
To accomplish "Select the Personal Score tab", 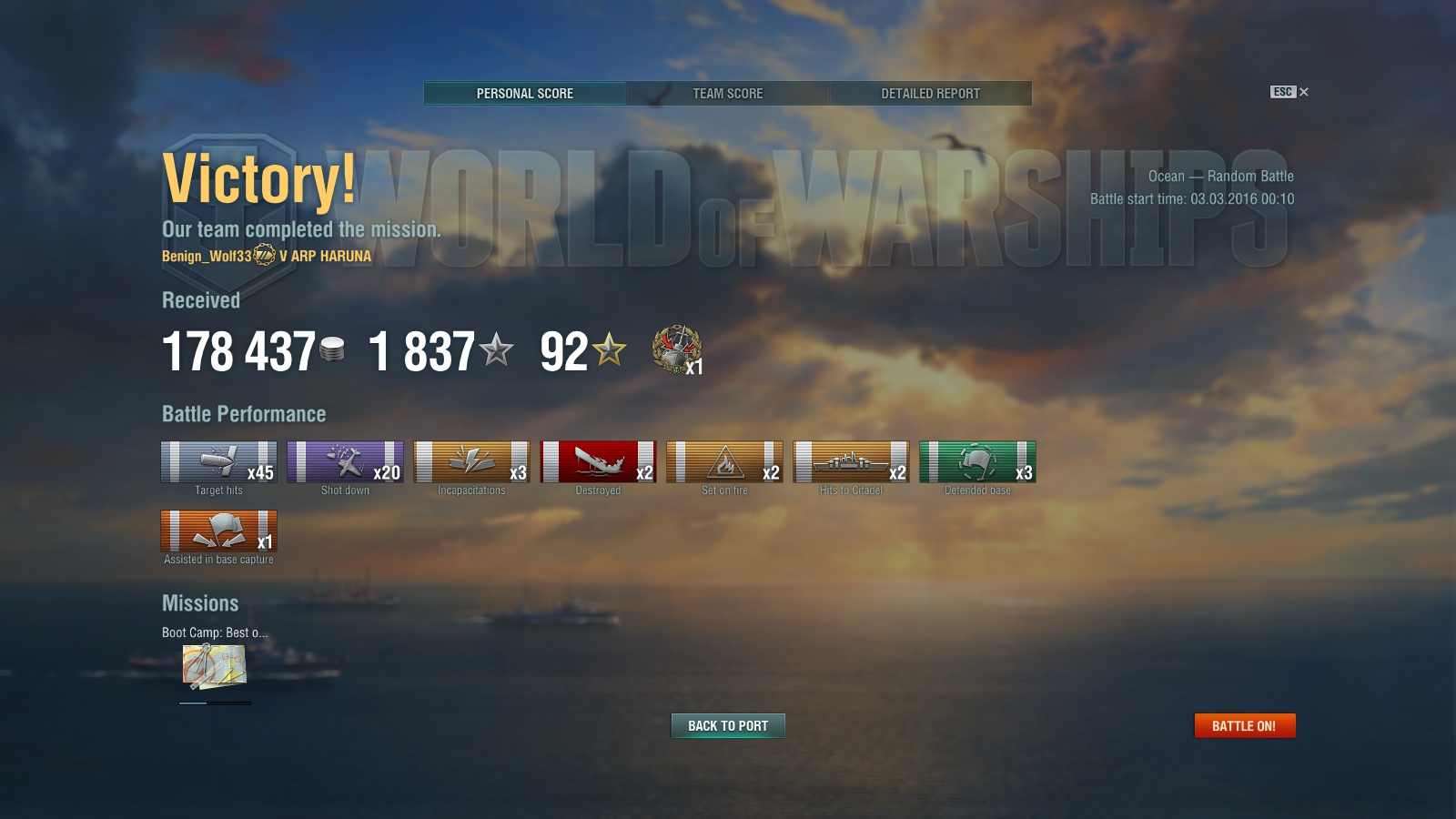I will coord(525,93).
